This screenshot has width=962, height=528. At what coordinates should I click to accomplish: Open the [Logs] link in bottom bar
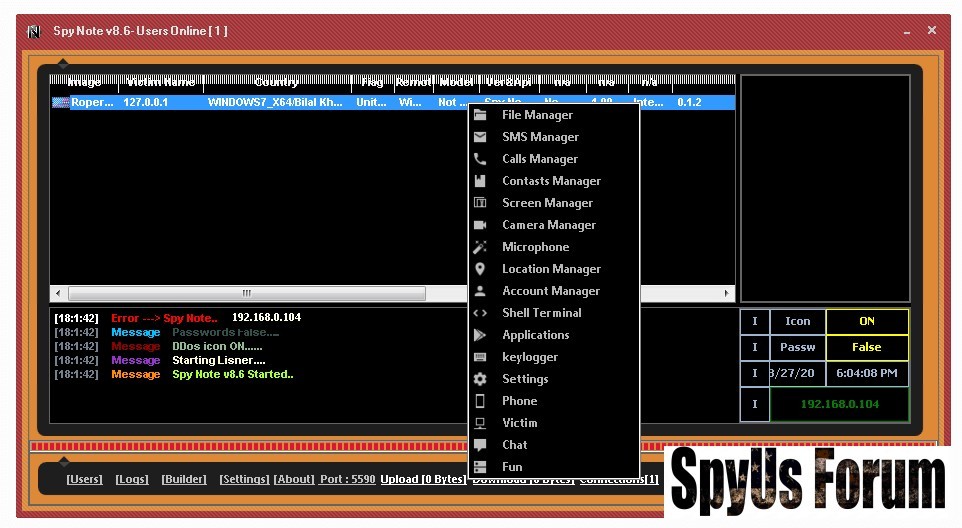[x=131, y=479]
